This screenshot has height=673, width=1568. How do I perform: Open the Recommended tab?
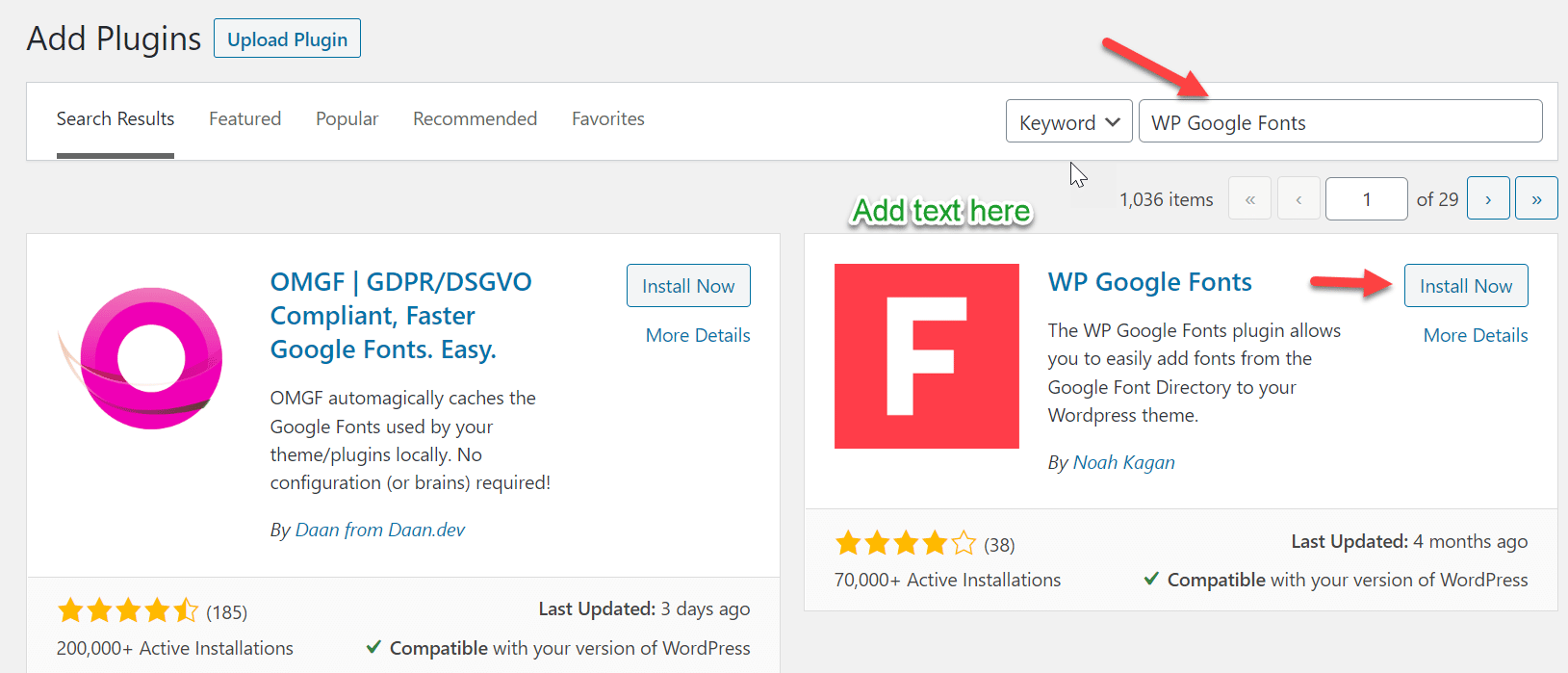click(x=476, y=118)
